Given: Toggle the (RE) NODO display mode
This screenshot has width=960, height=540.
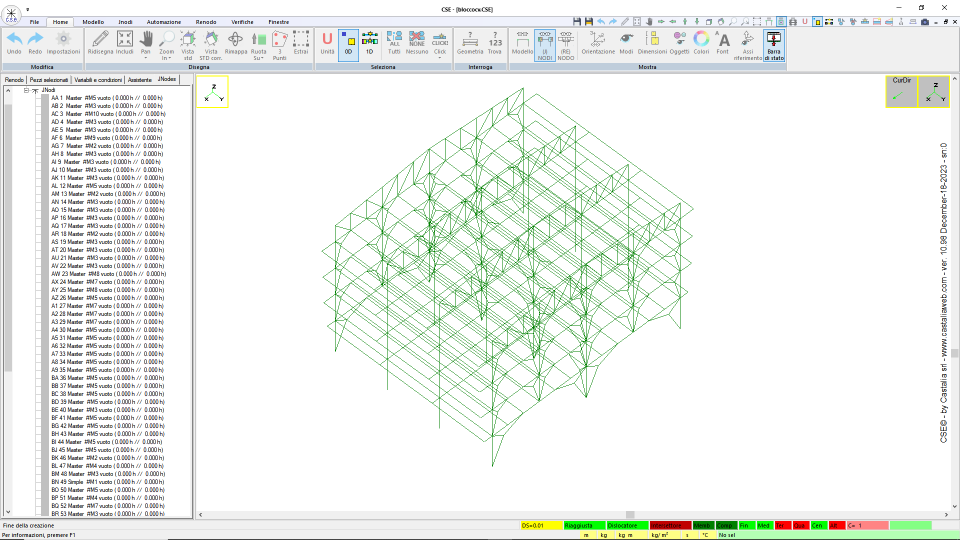Looking at the screenshot, I should coord(566,45).
